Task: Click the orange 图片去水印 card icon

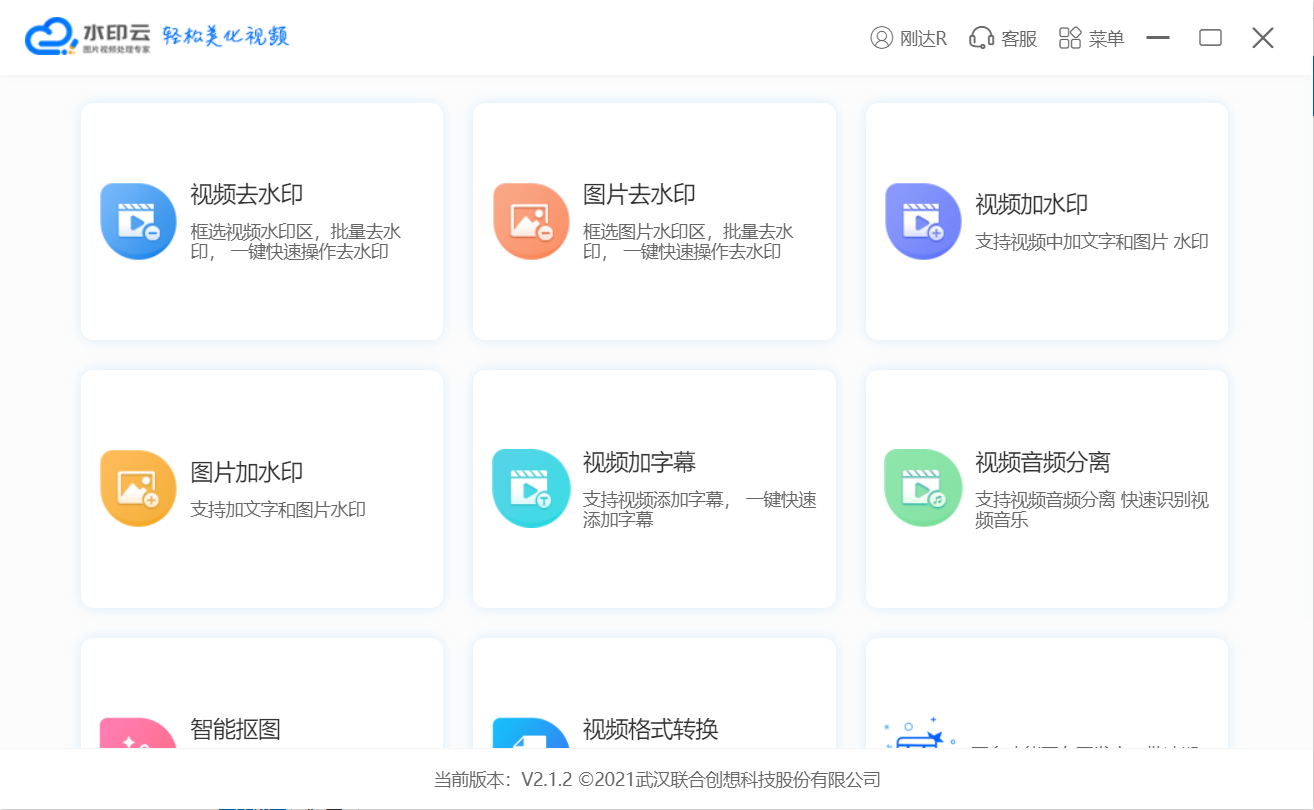Action: click(531, 221)
